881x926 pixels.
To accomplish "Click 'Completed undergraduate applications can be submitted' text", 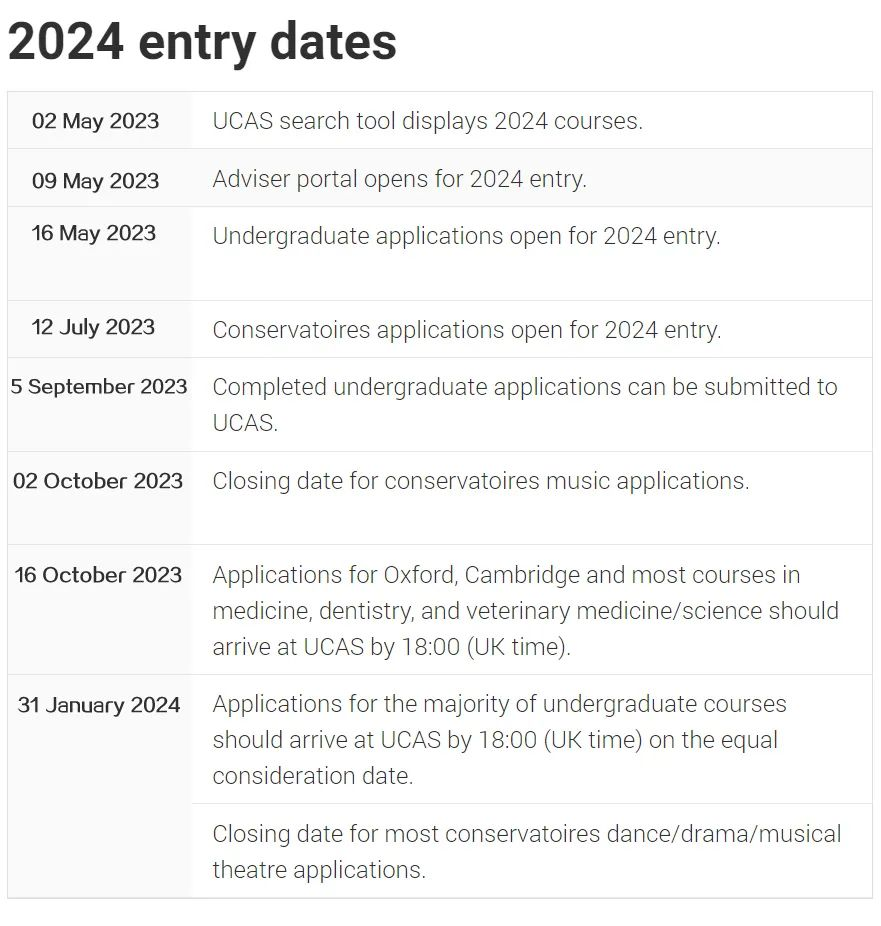I will pyautogui.click(x=524, y=387).
